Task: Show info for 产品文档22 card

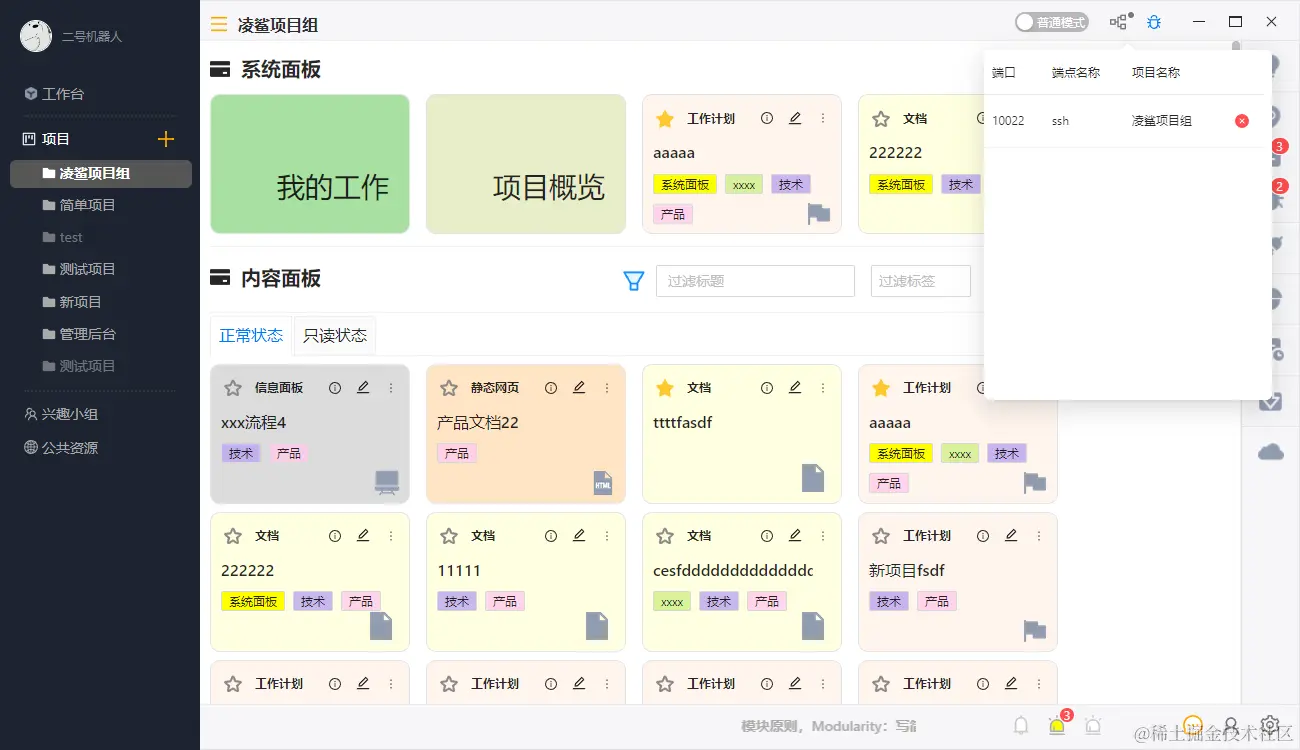Action: pyautogui.click(x=551, y=388)
